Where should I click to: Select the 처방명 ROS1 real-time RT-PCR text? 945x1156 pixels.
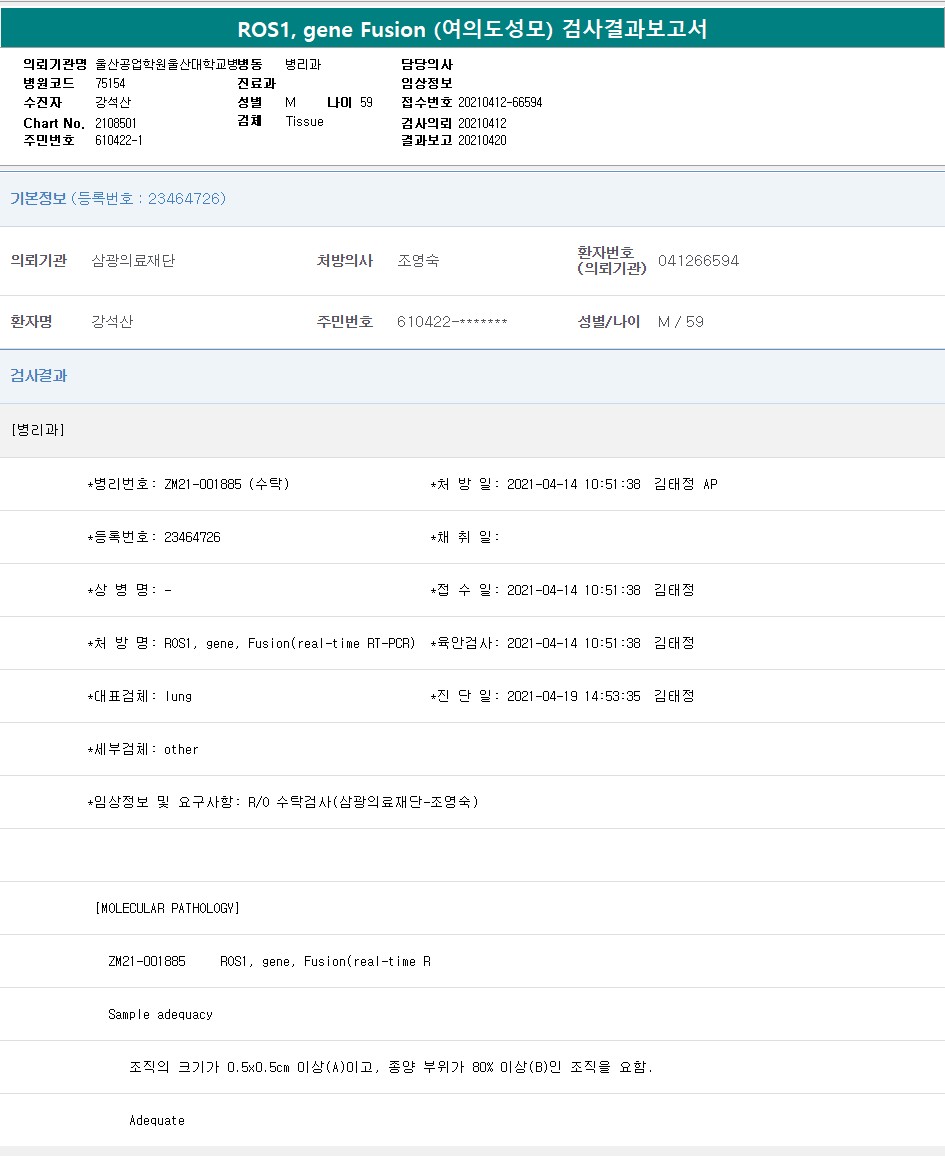point(289,643)
